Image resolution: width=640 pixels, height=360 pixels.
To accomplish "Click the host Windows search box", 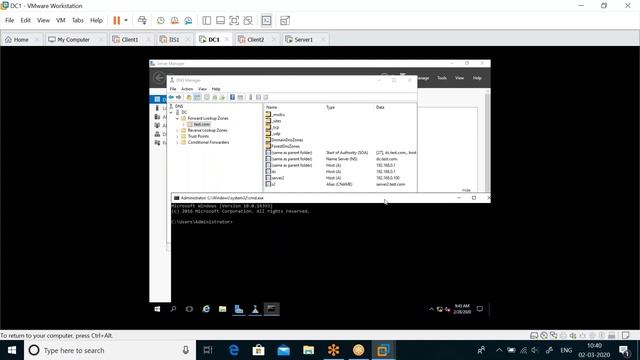I will point(109,350).
